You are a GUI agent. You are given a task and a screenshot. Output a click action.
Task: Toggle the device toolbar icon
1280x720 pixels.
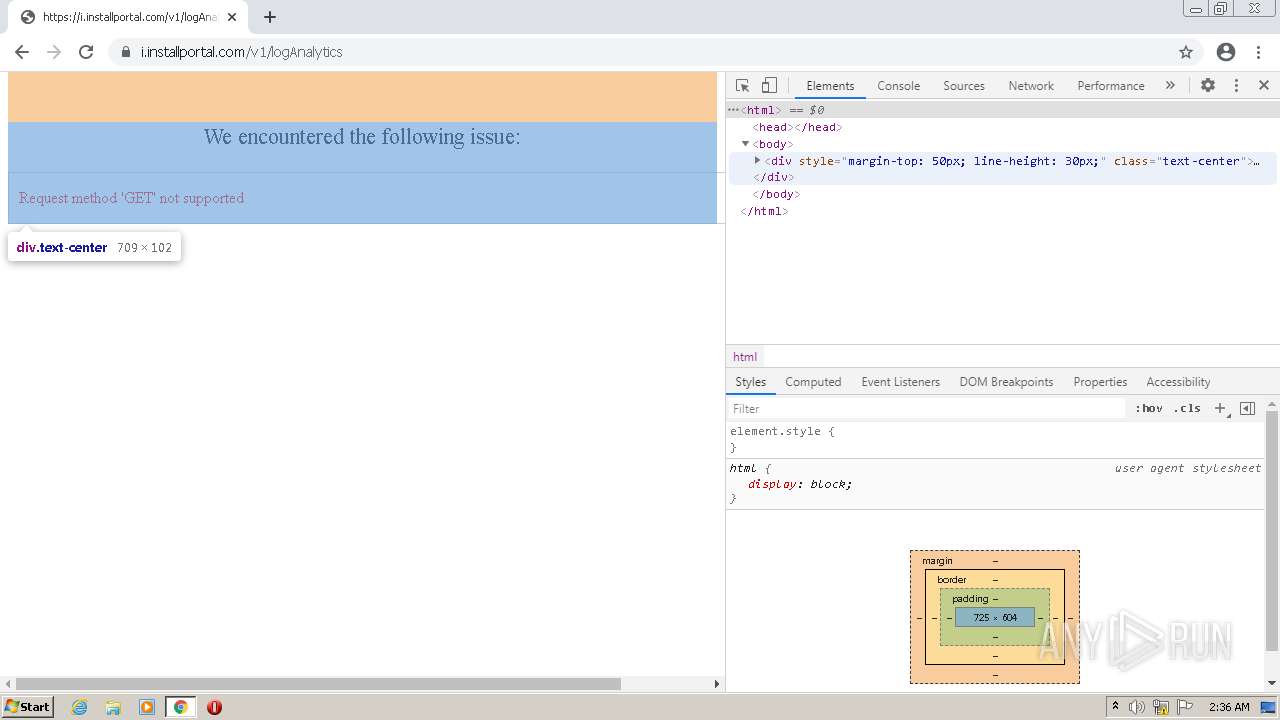[x=769, y=86]
